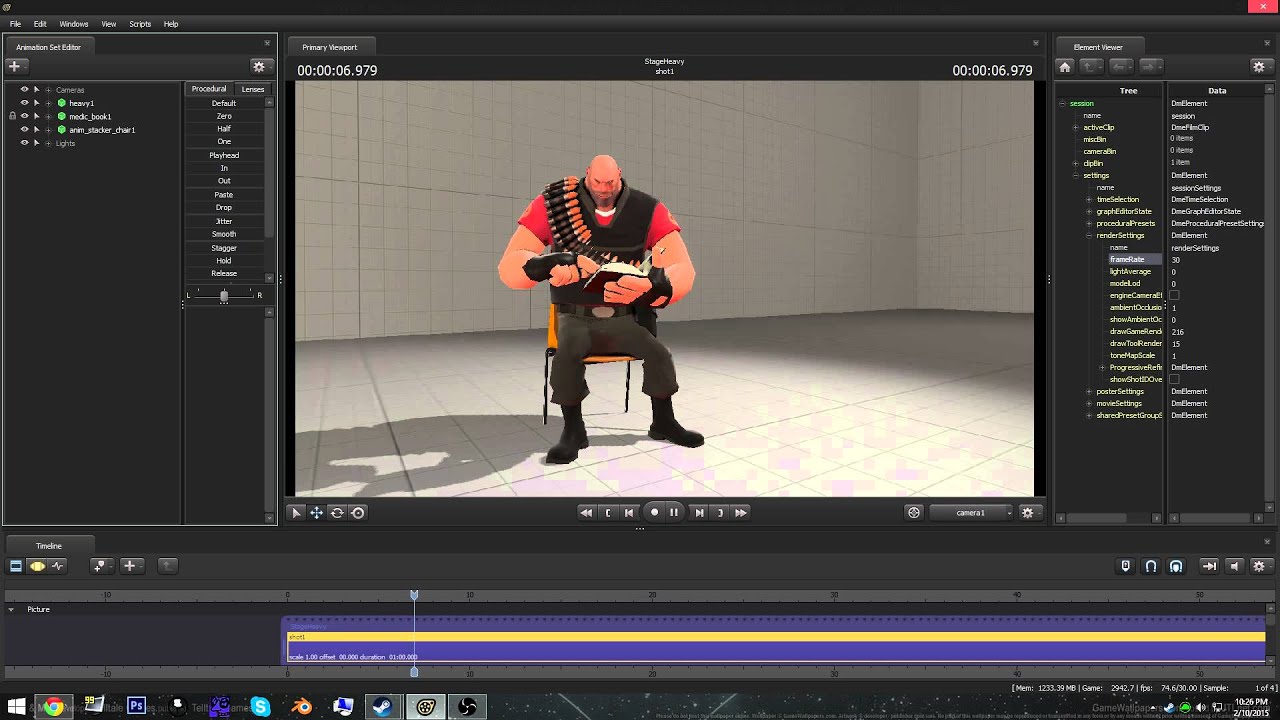Adjust the L/R preset balance slider
1280x720 pixels.
click(224, 295)
